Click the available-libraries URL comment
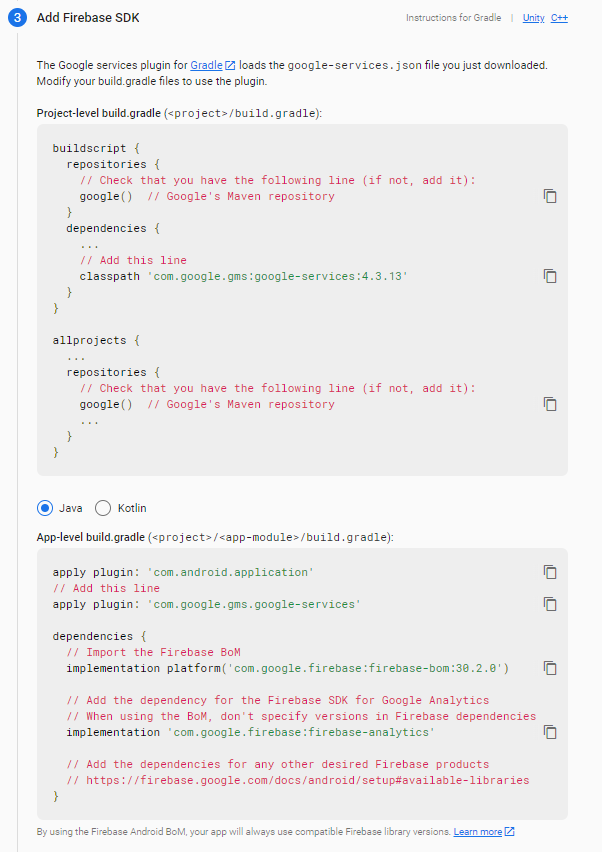 pos(298,780)
